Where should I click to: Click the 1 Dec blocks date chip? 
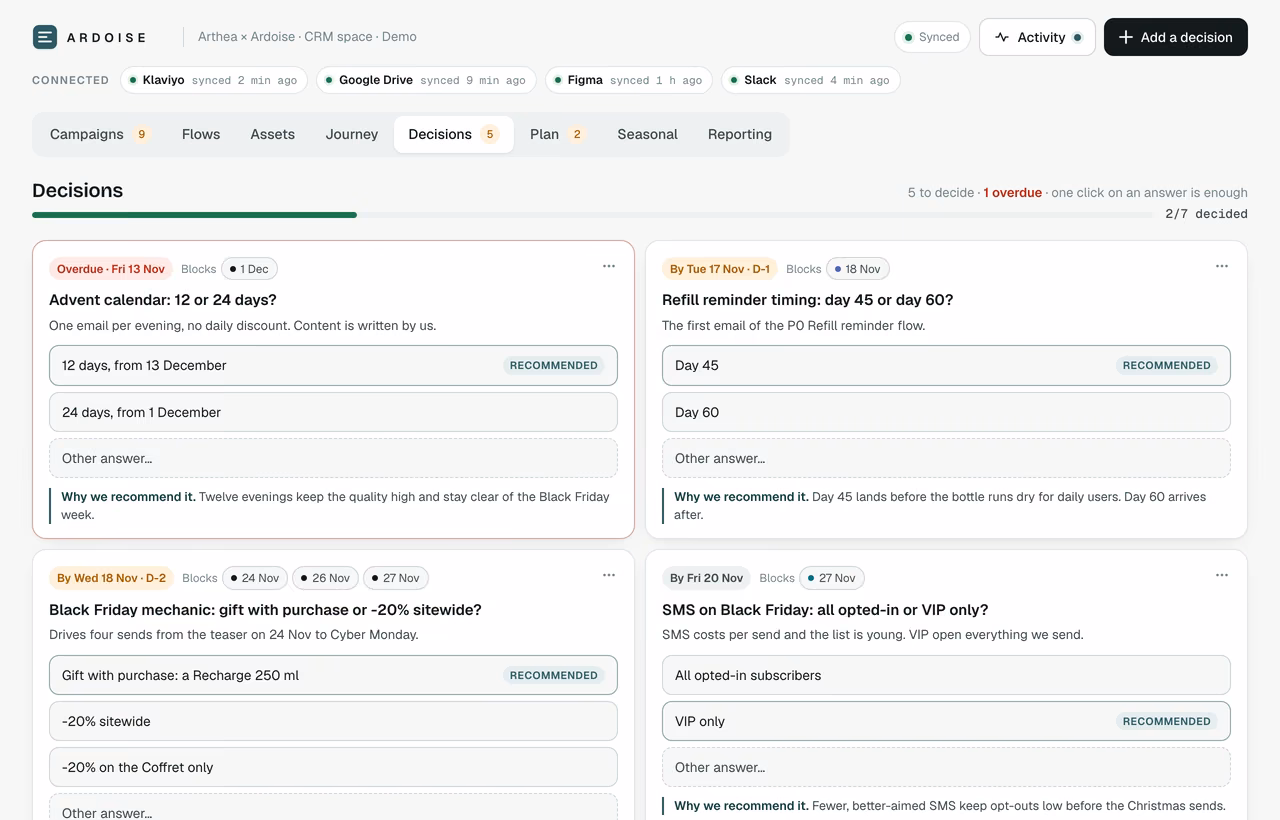(x=249, y=269)
